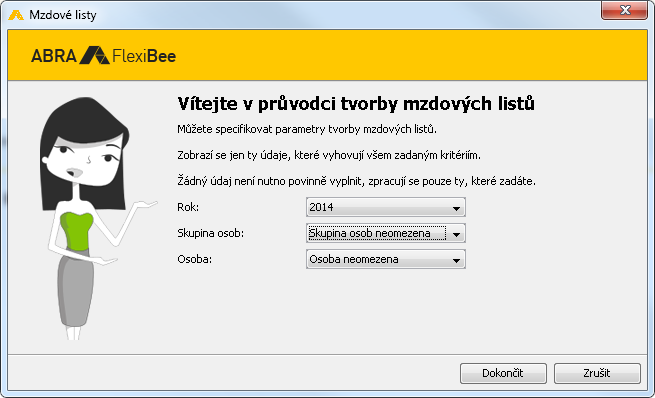Open the Rok year combo box
Image resolution: width=655 pixels, height=398 pixels.
coord(386,207)
